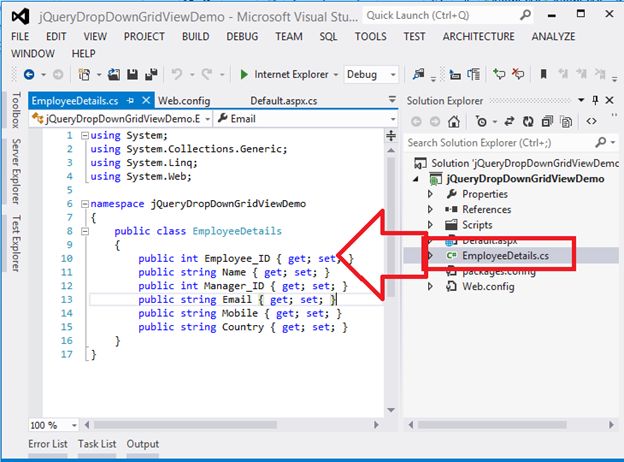Click the Undo toolbar icon
The image size is (624, 462).
tap(177, 74)
